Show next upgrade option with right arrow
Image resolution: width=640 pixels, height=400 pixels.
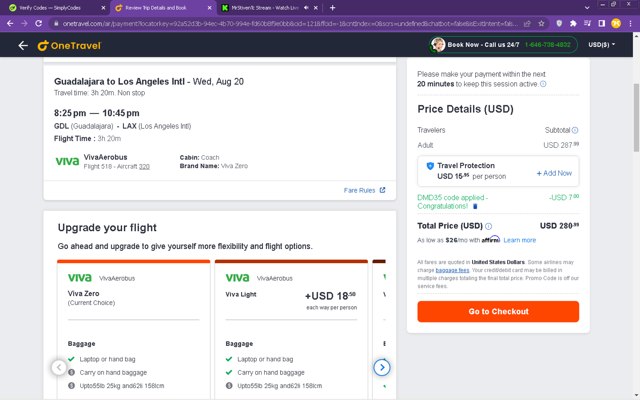382,367
